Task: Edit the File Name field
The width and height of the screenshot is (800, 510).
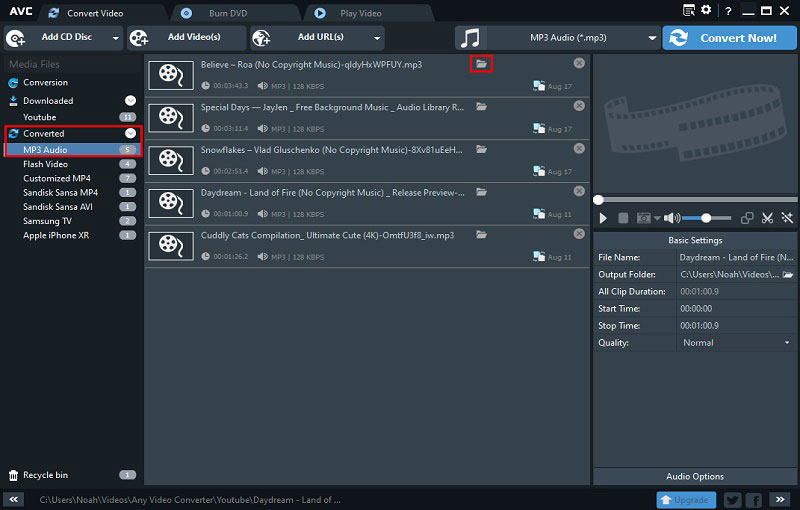Action: click(737, 258)
